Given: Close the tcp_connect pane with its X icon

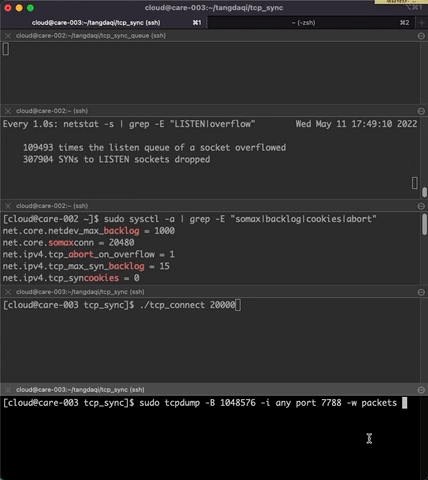Looking at the screenshot, I should pos(8,292).
